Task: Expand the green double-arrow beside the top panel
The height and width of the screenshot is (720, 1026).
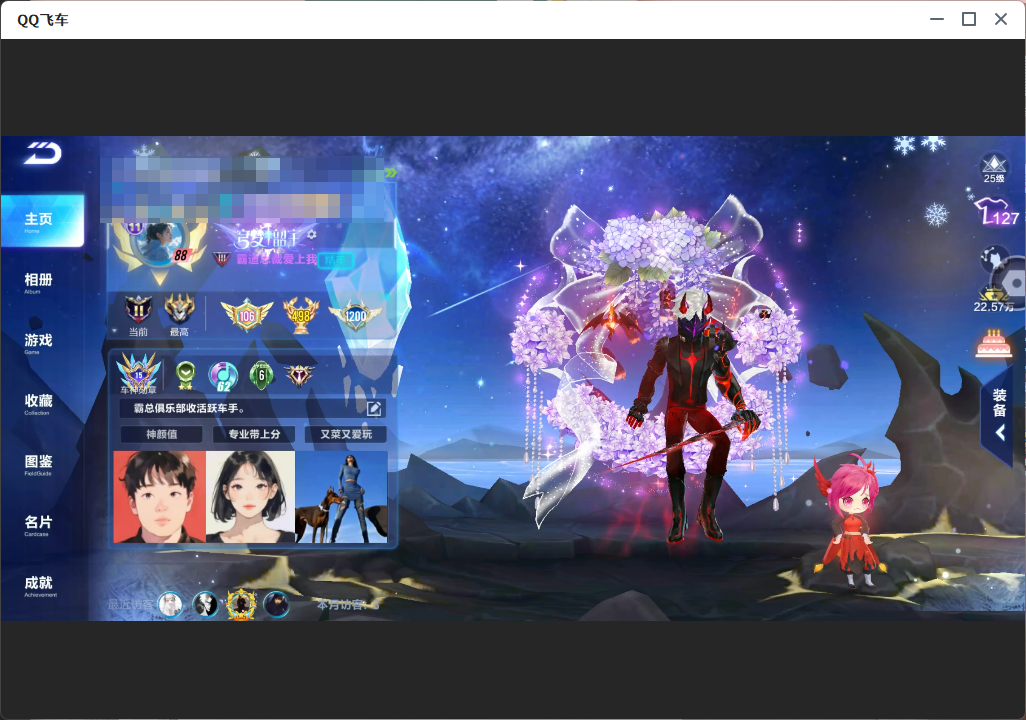Action: tap(391, 172)
